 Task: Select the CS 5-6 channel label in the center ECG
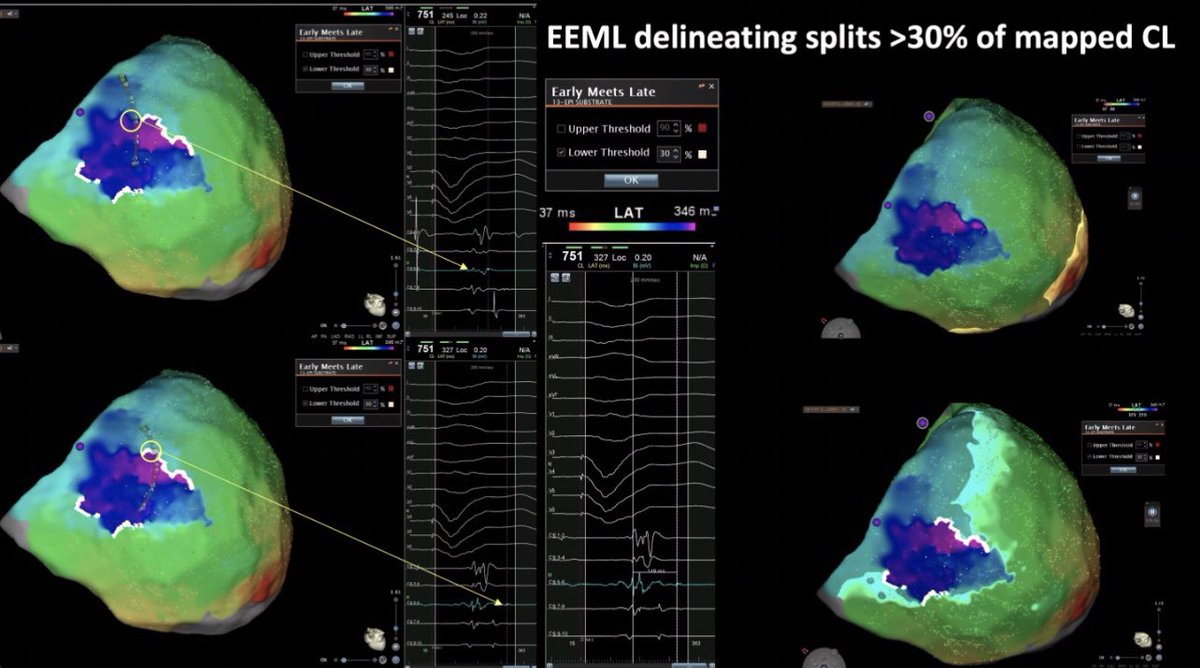point(556,582)
